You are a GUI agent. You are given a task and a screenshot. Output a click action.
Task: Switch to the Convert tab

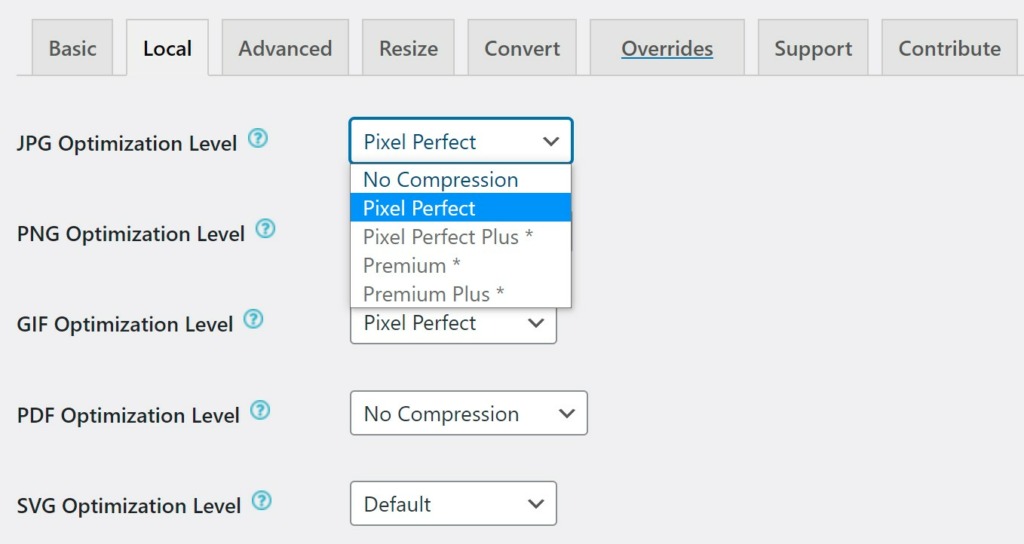522,48
